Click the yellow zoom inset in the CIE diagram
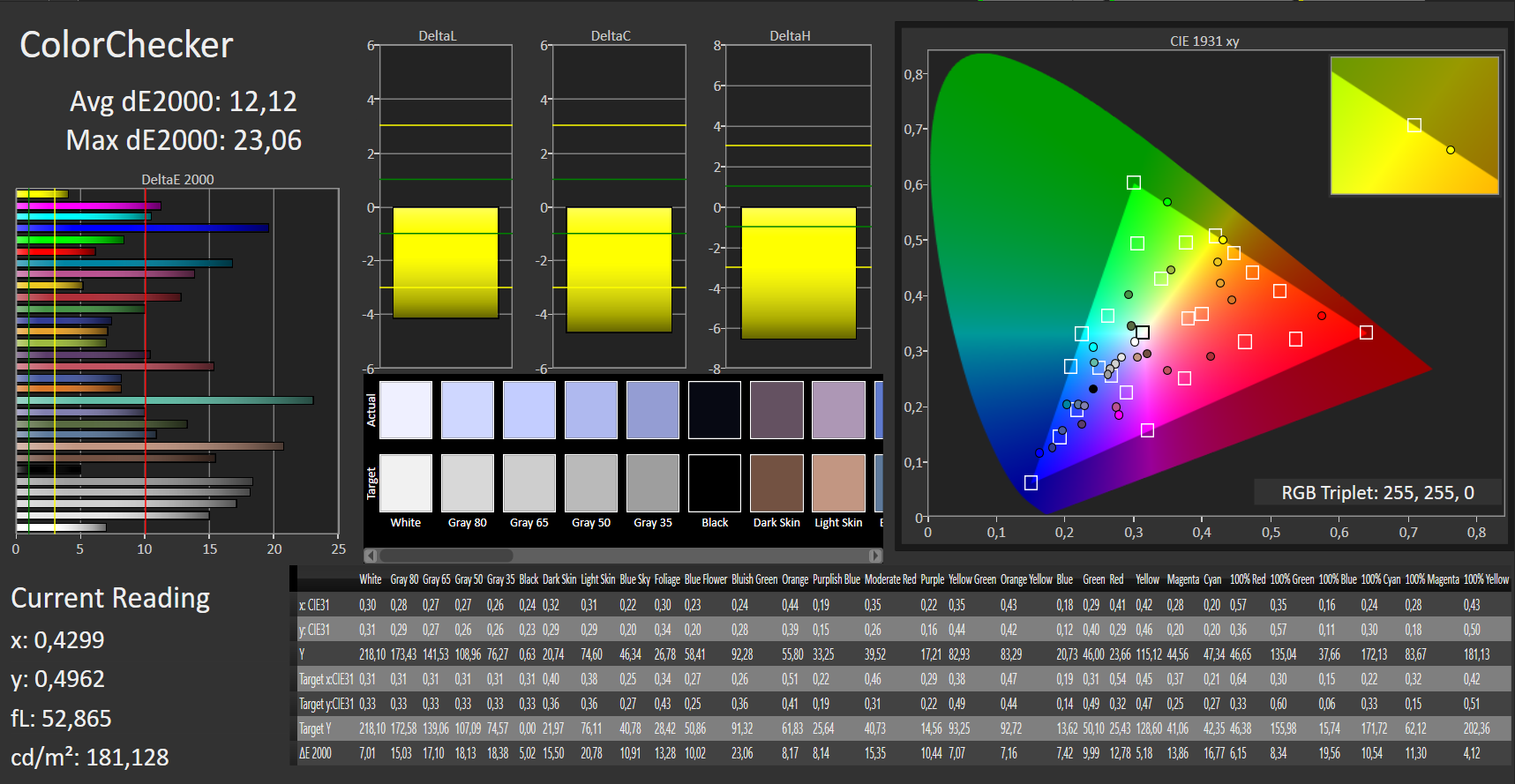The image size is (1515, 784). click(x=1414, y=125)
